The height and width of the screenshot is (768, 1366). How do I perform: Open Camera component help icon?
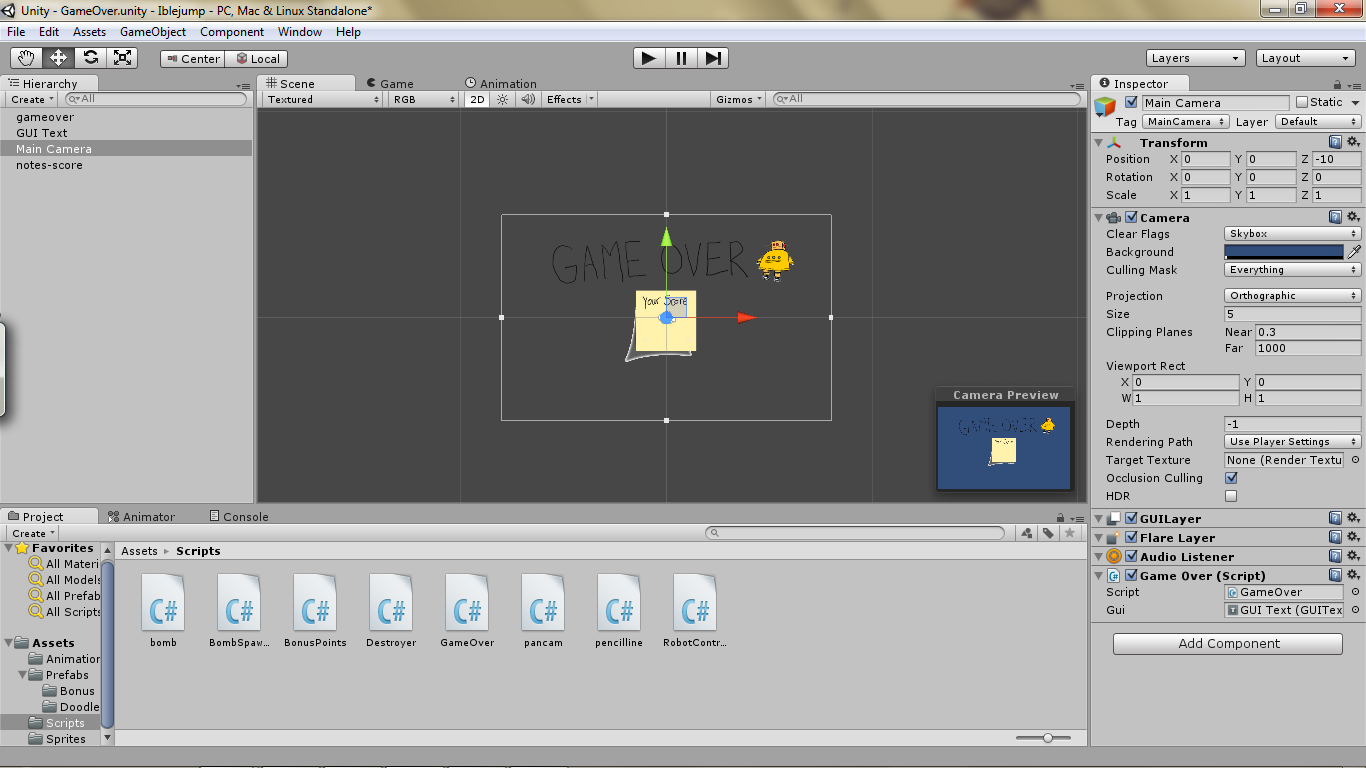coord(1335,217)
